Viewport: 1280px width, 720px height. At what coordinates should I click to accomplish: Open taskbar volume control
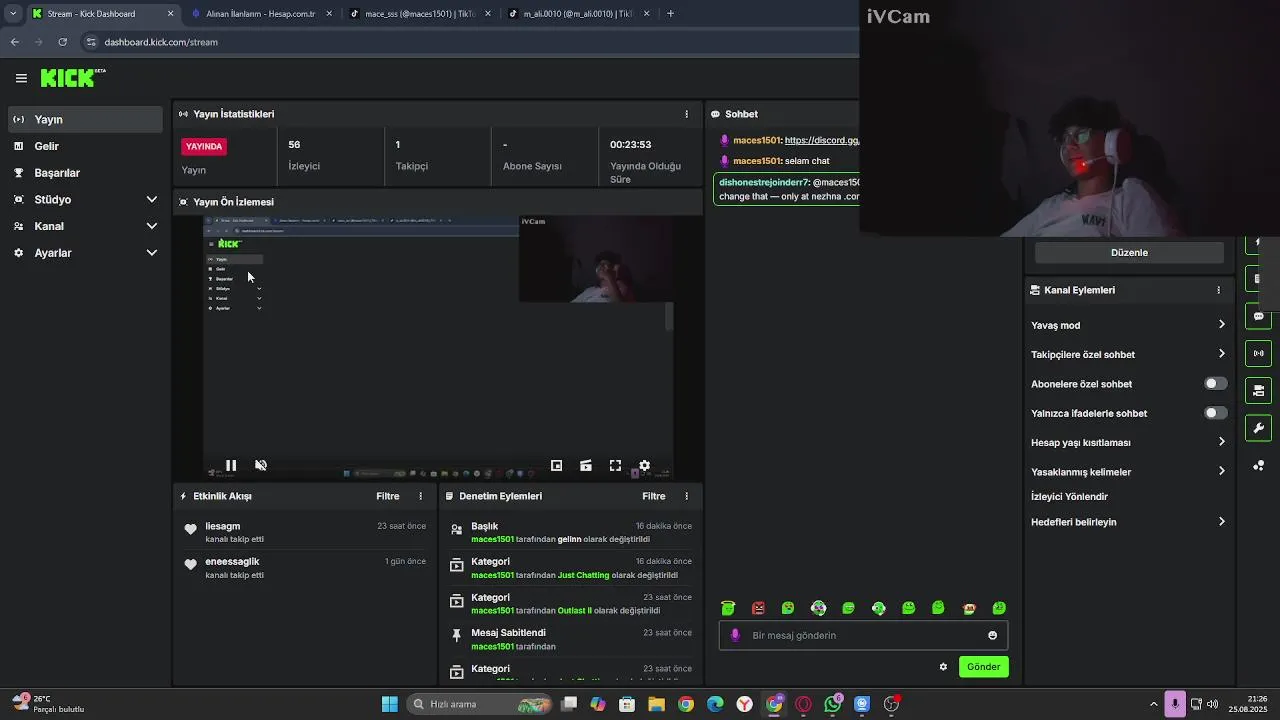click(x=1212, y=704)
